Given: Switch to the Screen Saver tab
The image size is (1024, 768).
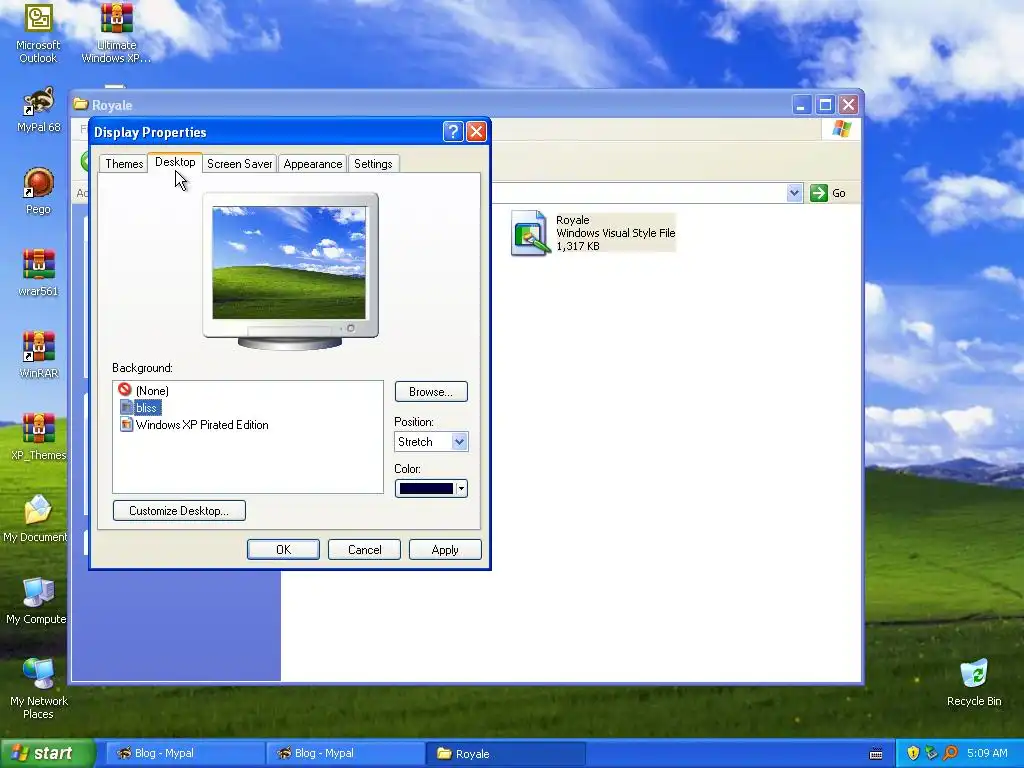Looking at the screenshot, I should pyautogui.click(x=240, y=164).
